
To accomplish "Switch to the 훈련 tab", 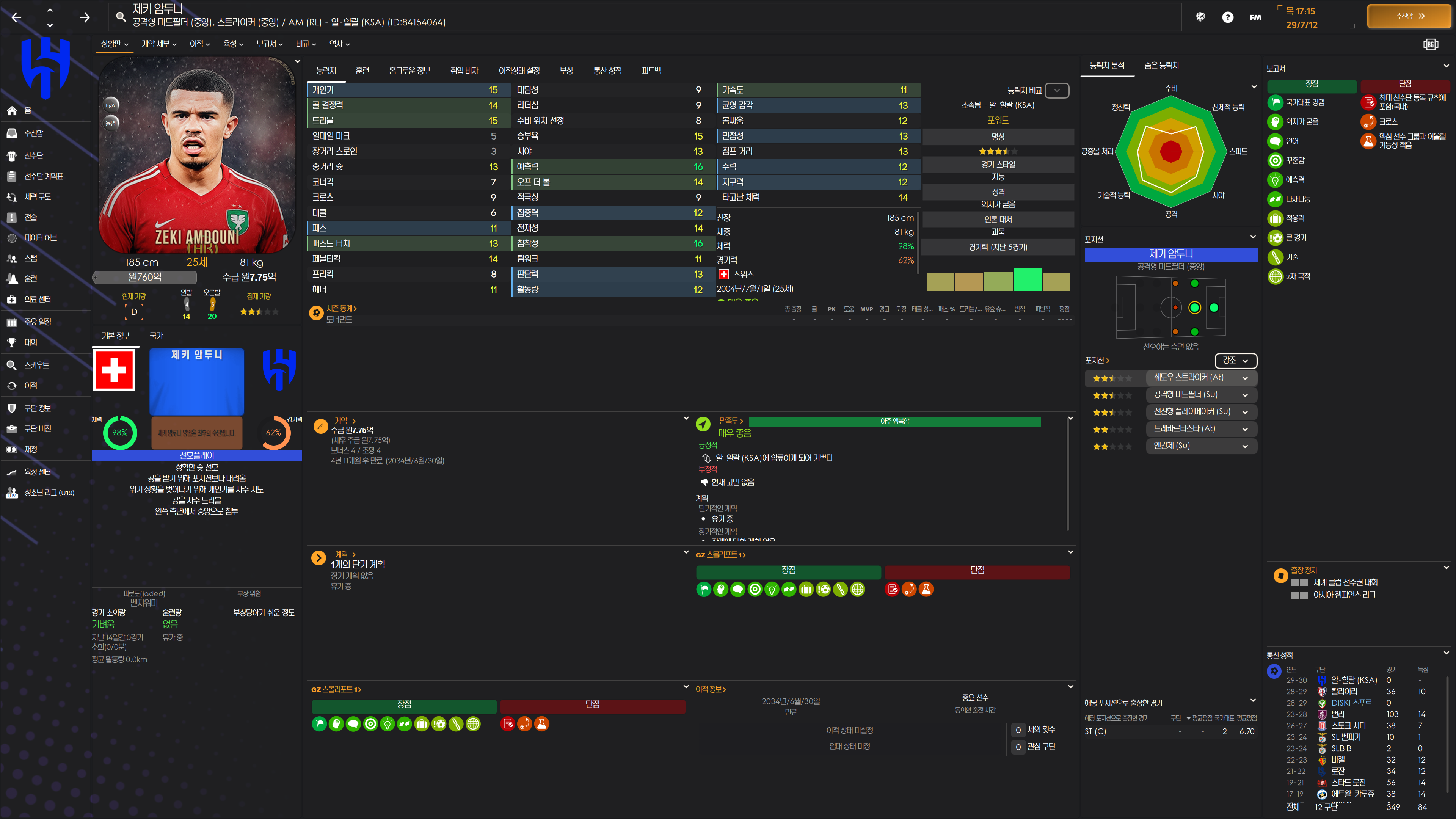I will (362, 71).
